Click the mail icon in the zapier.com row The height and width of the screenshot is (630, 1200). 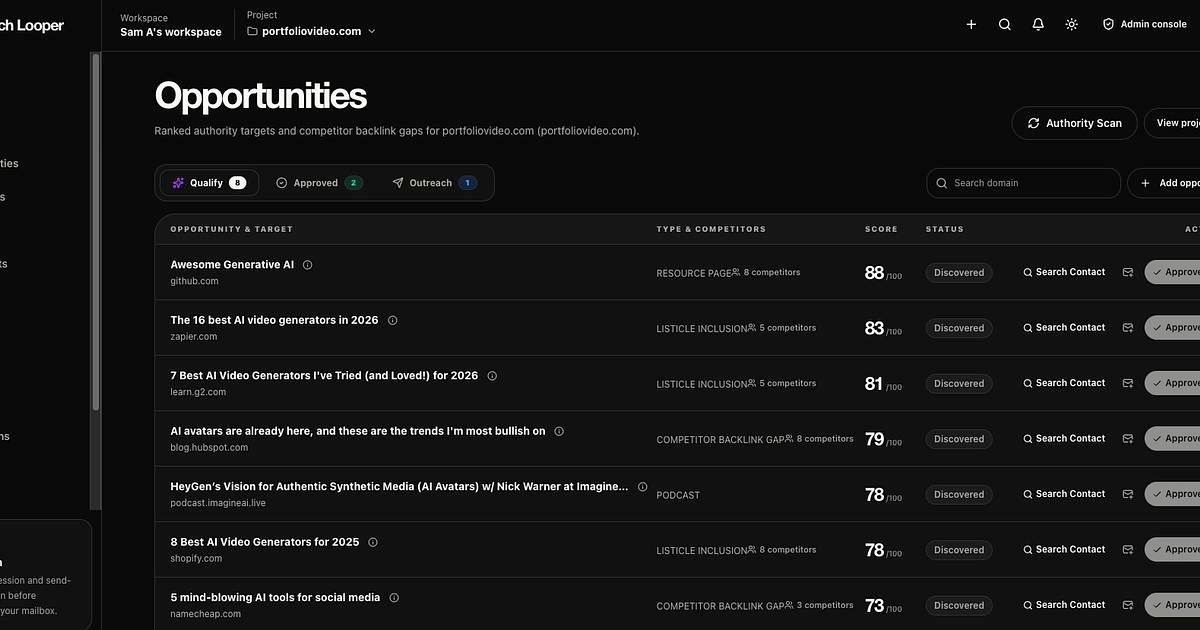click(x=1128, y=328)
